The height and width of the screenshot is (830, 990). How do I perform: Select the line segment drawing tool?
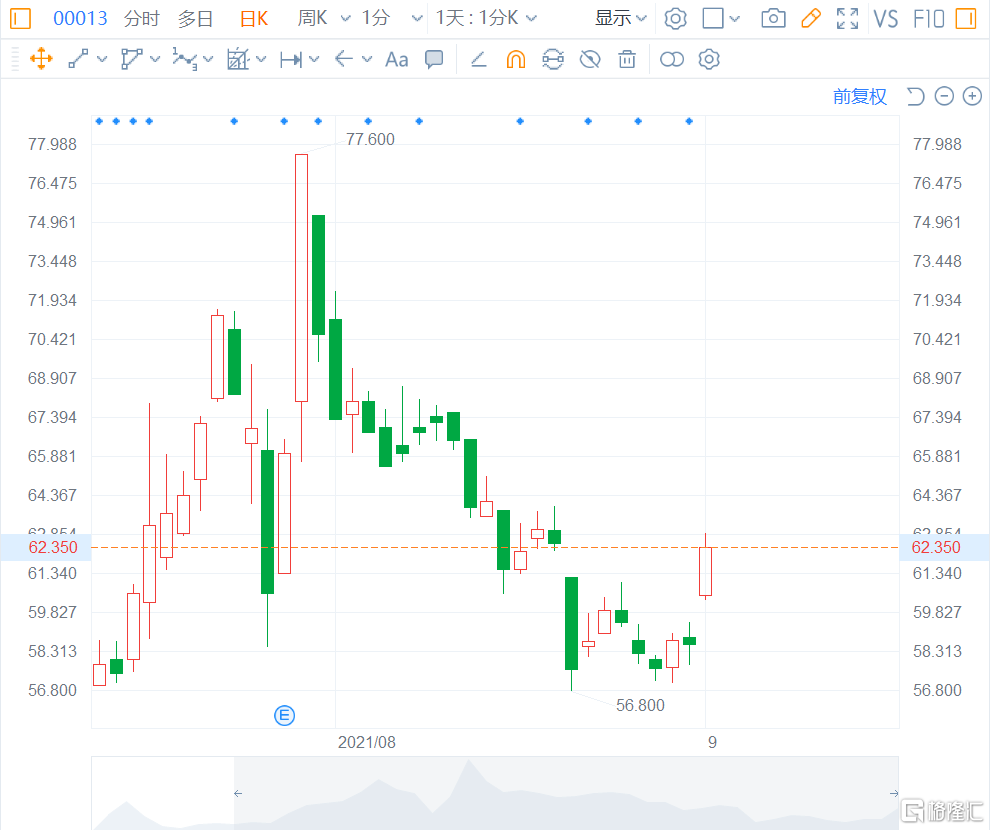click(x=78, y=59)
